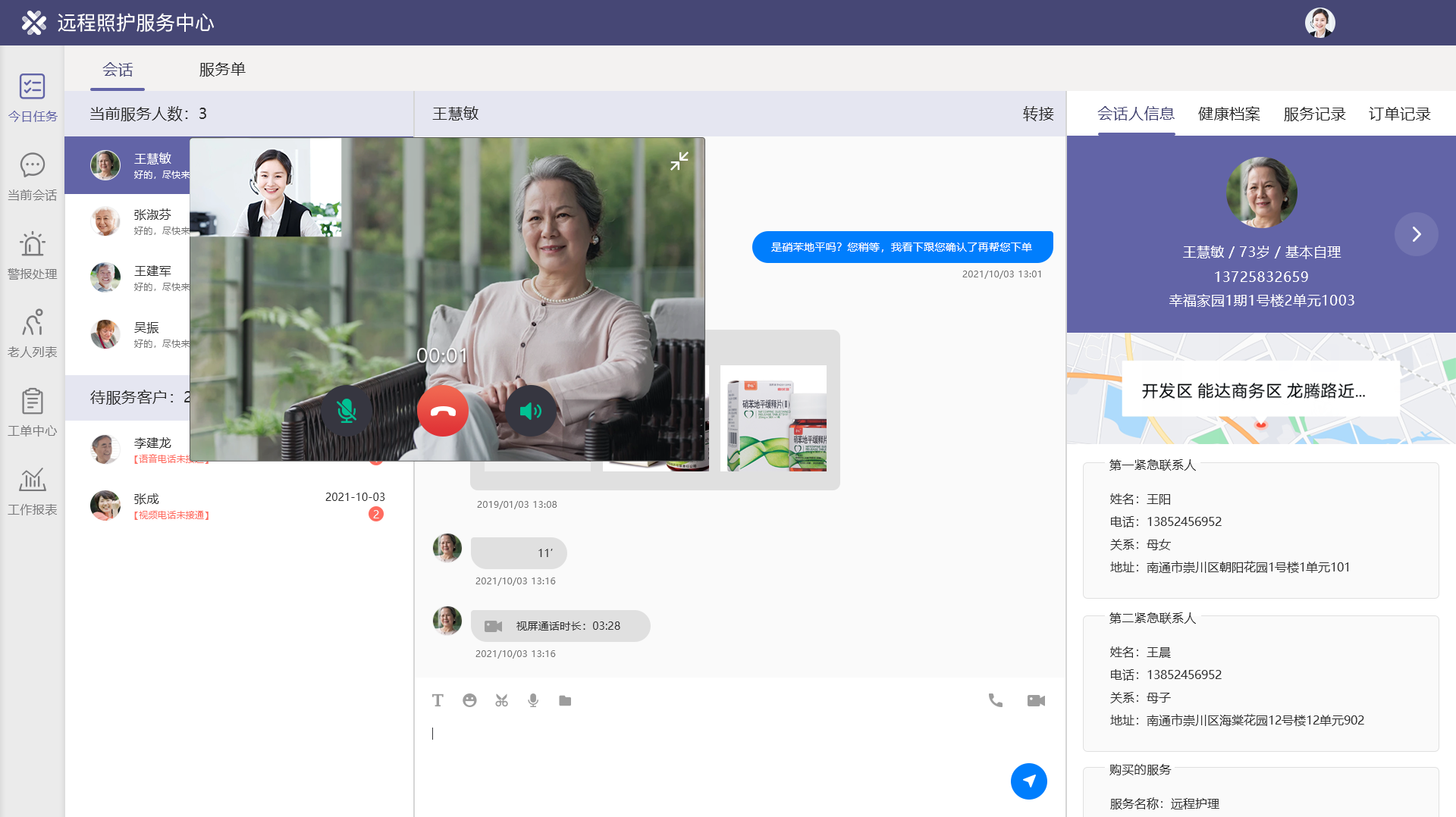Open the medicine box image thumbnail

773,418
